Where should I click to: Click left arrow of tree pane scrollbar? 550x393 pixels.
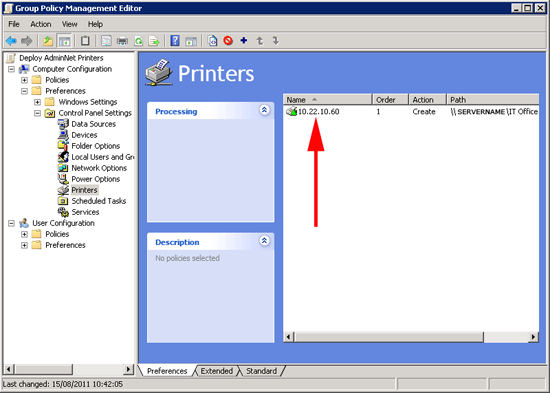click(x=8, y=369)
